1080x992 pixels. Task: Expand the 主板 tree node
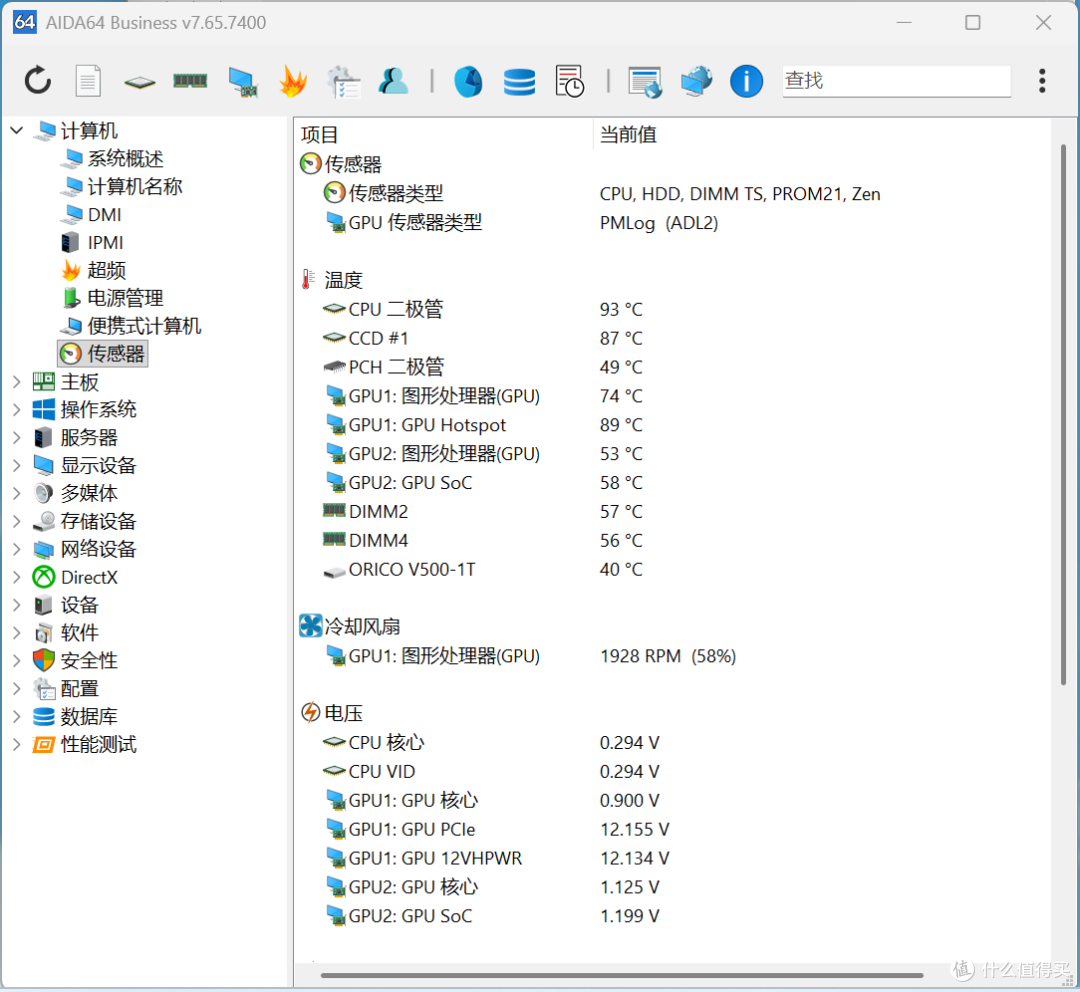pos(17,382)
